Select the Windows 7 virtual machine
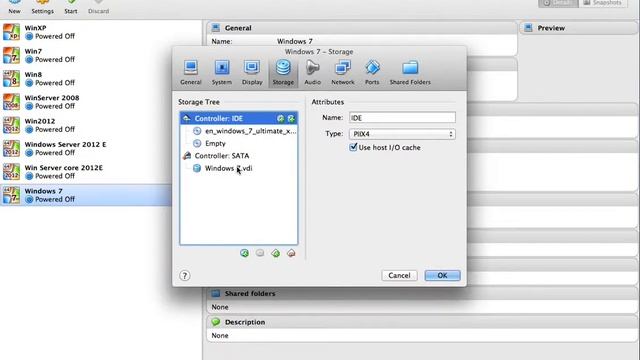The width and height of the screenshot is (640, 360). pos(86,195)
